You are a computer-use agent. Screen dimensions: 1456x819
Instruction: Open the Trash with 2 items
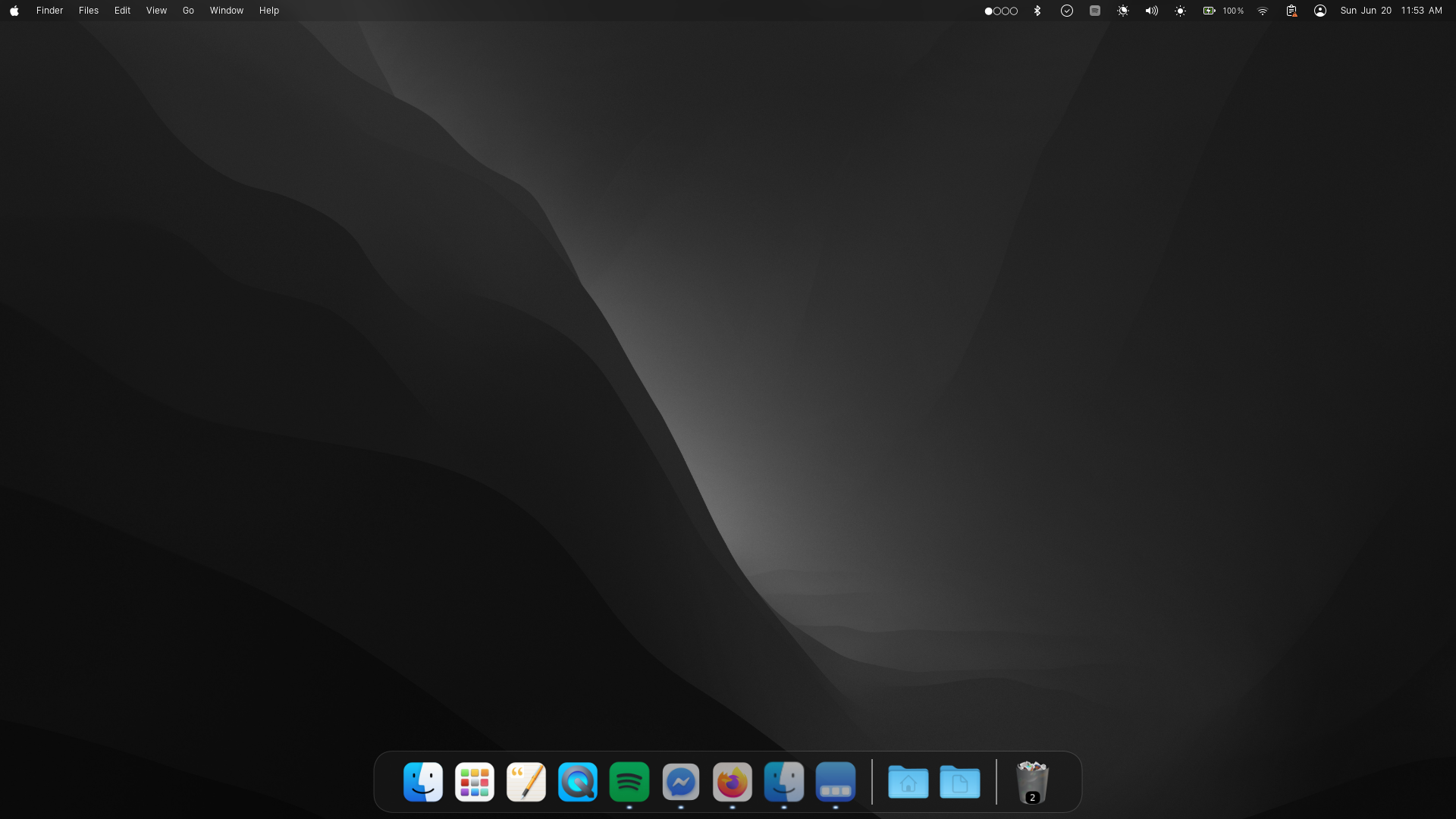pos(1032,782)
